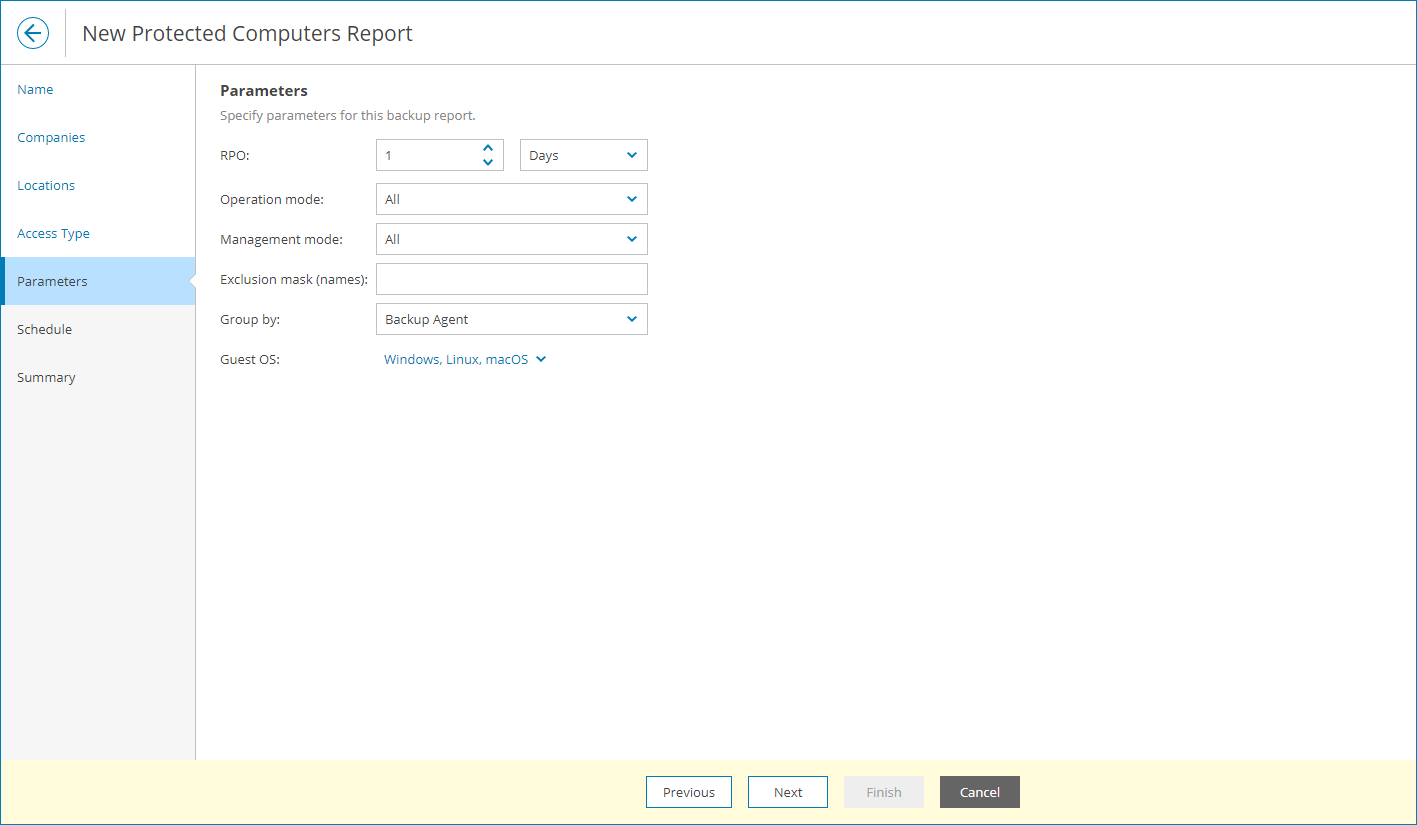Click the back arrow to exit the wizard
Image resolution: width=1417 pixels, height=825 pixels.
[x=33, y=32]
